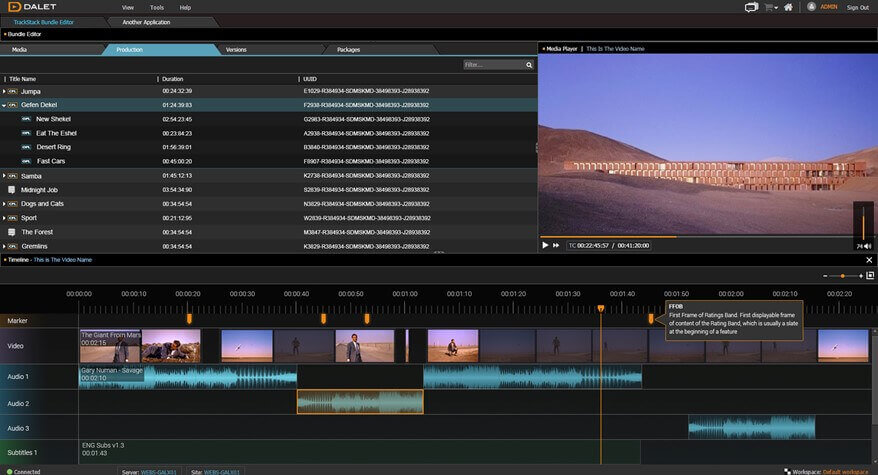This screenshot has width=878, height=475.
Task: Collapse the Gefen Dekel tree row
Action: 4,105
